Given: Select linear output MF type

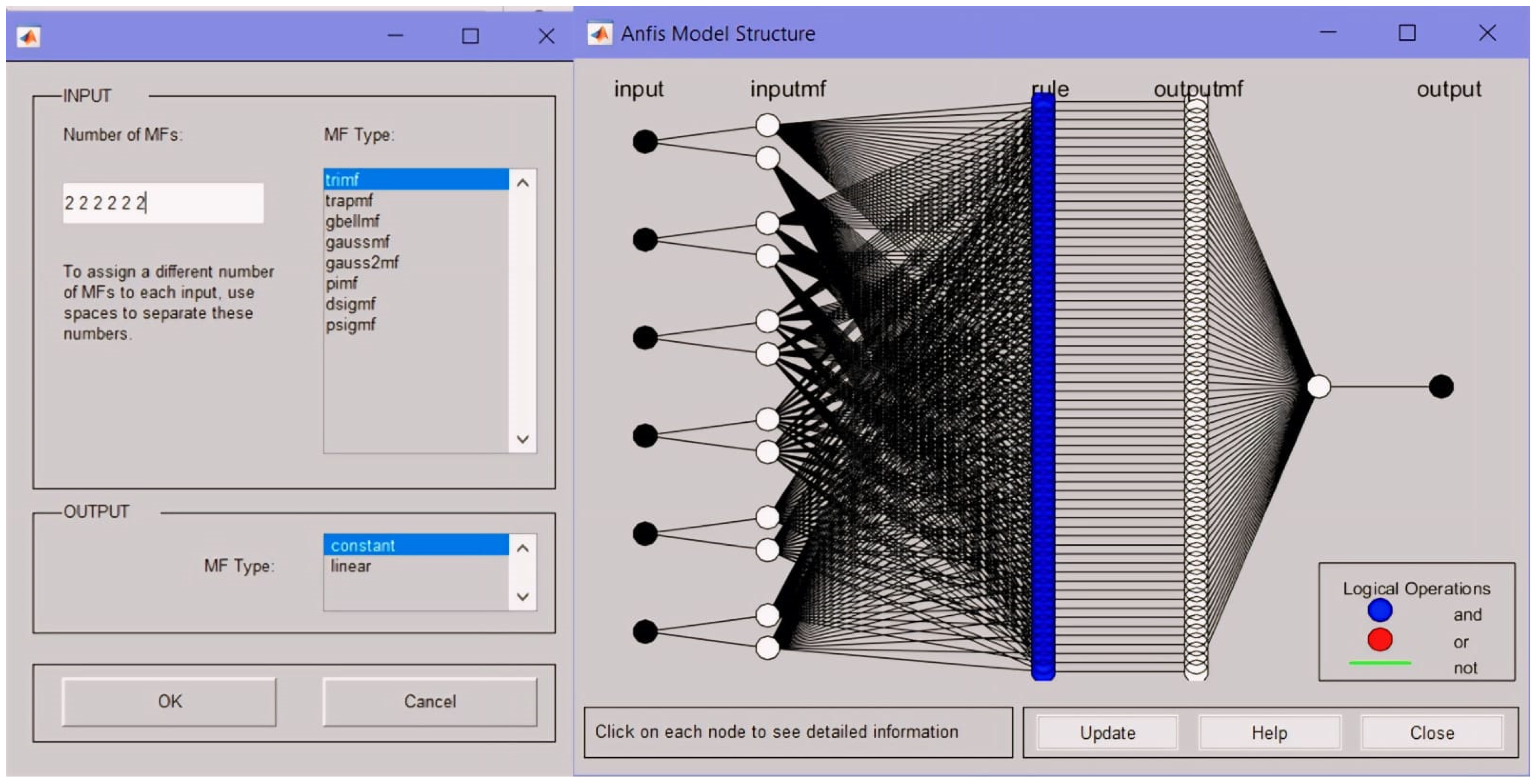Looking at the screenshot, I should [x=351, y=566].
